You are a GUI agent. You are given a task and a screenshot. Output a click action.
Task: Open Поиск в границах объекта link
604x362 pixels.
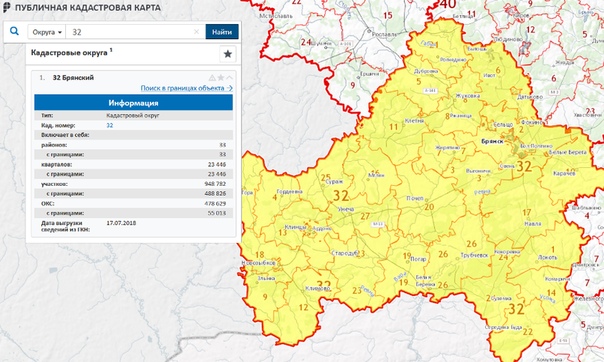click(x=186, y=88)
